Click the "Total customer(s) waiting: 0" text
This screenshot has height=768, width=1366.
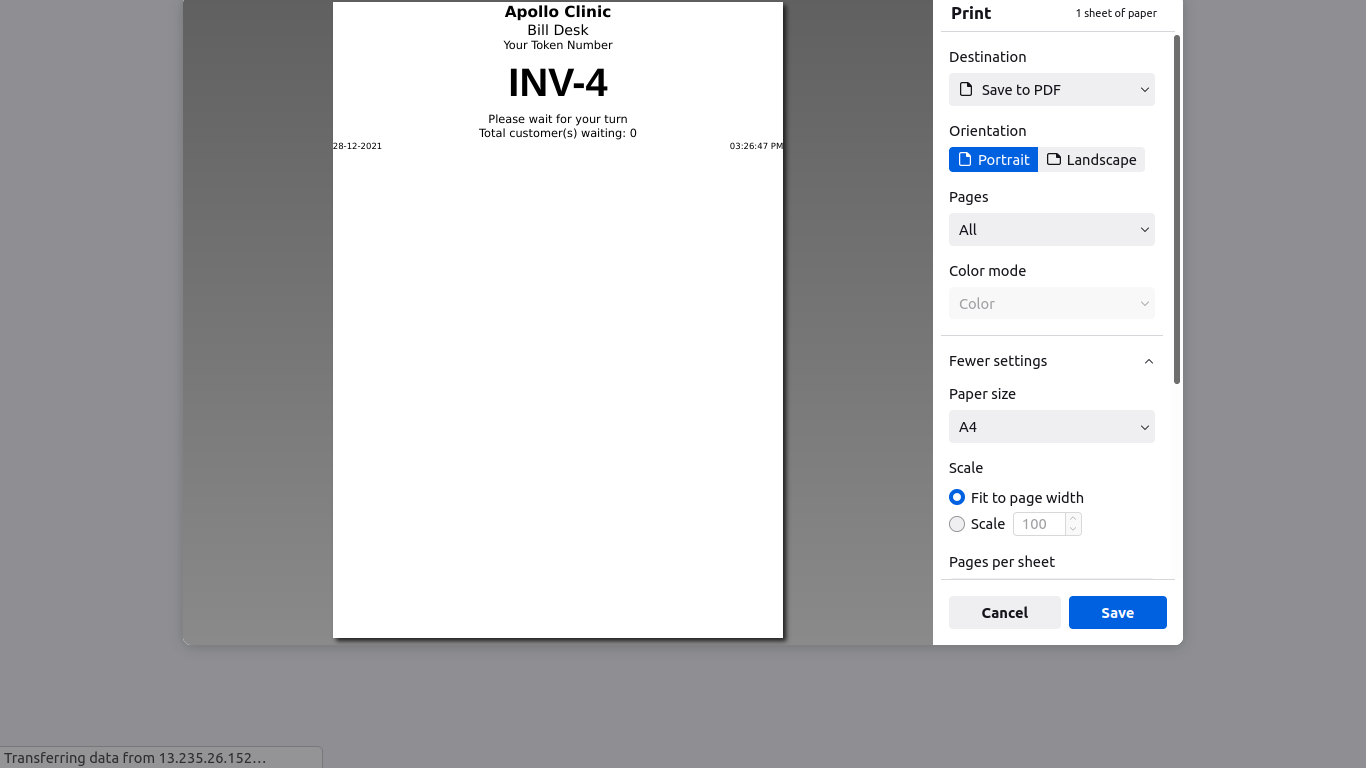558,133
